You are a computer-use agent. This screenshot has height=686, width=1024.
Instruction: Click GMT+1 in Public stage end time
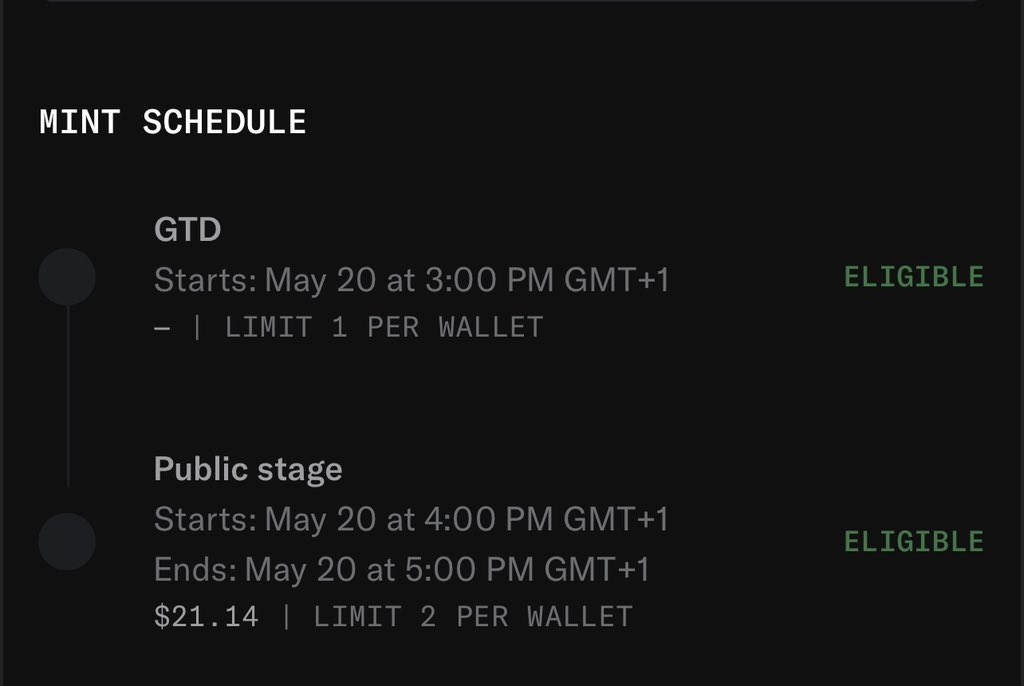[x=597, y=569]
